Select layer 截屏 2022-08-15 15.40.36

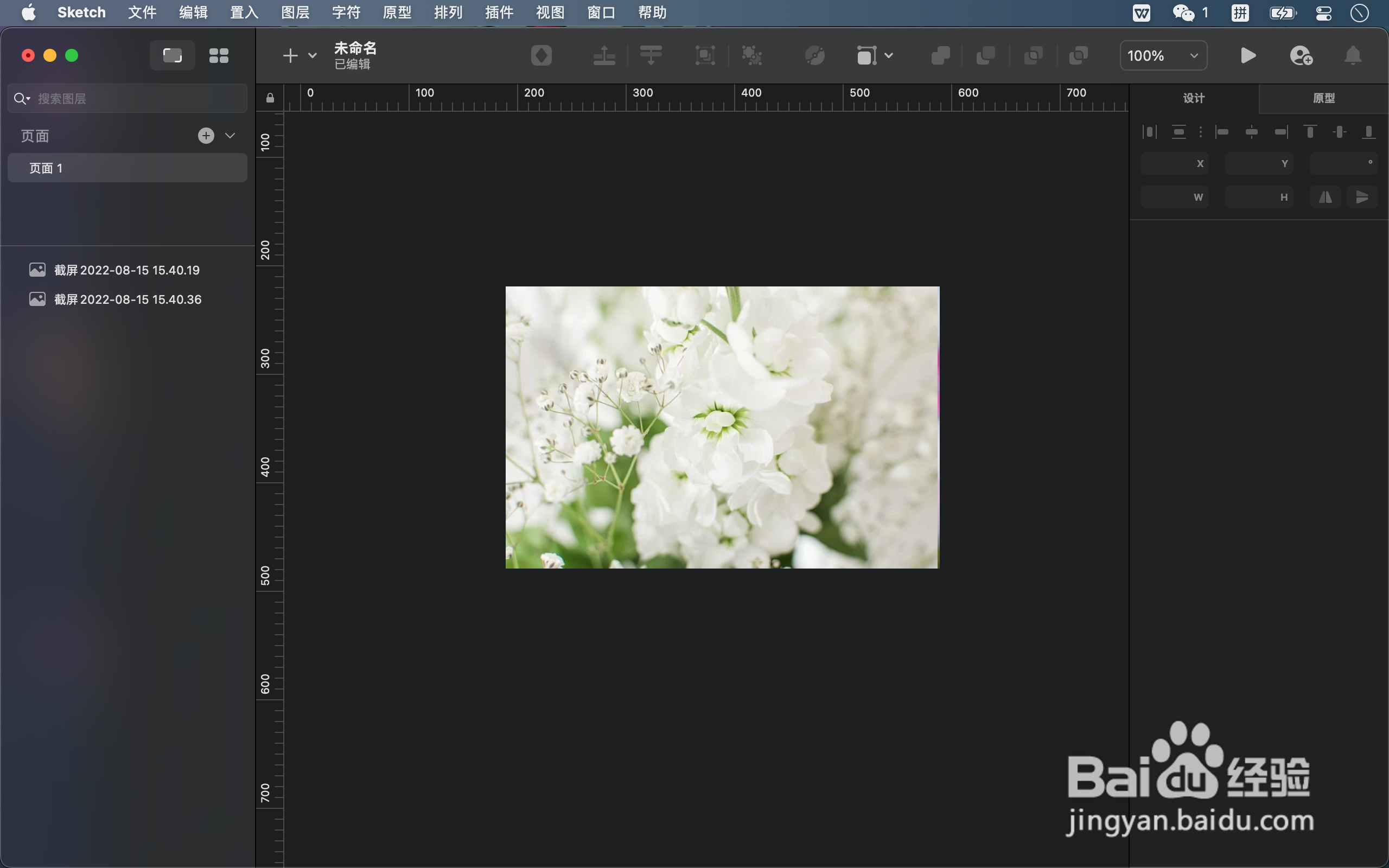tap(128, 299)
